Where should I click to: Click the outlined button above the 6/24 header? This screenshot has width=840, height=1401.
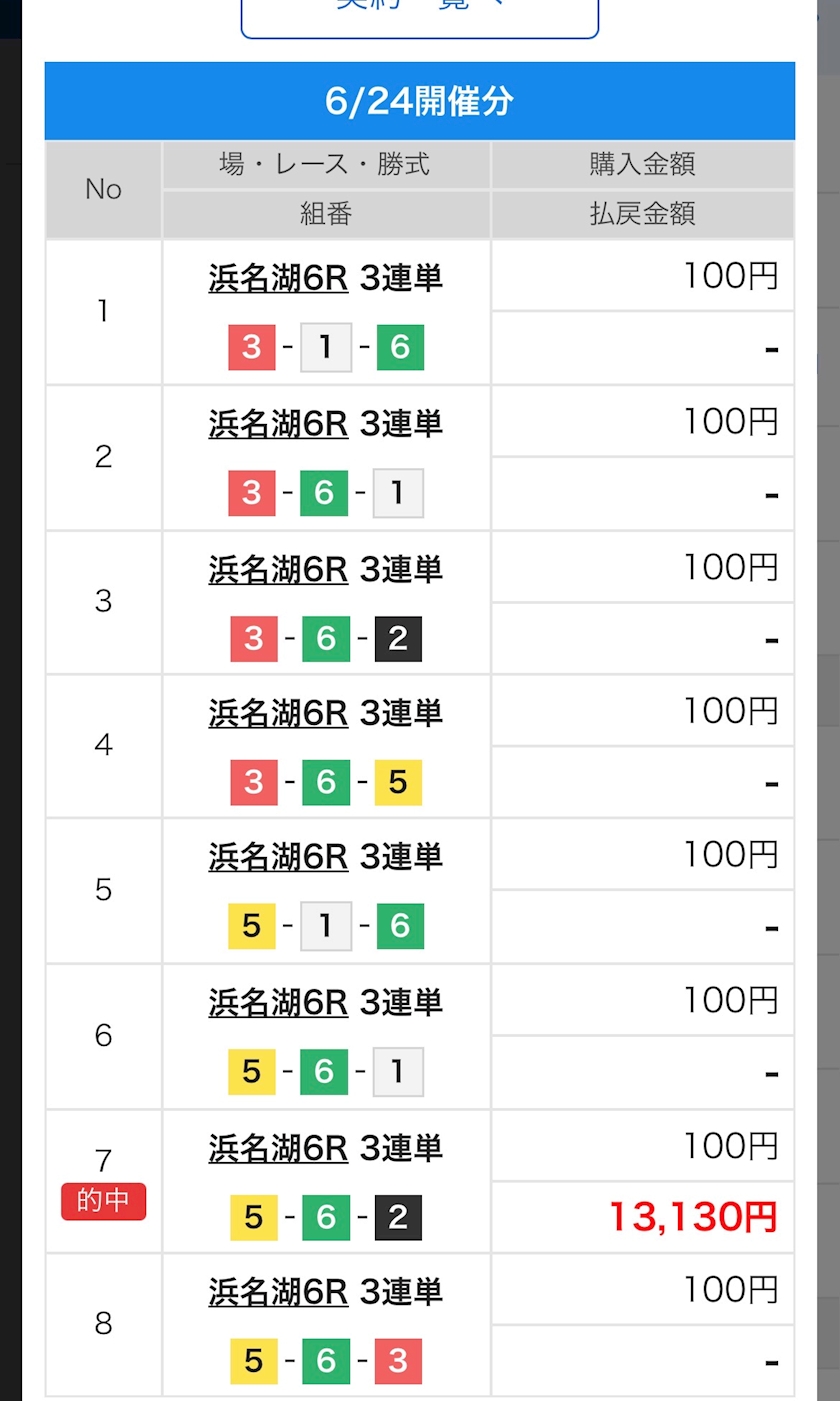coord(420,14)
